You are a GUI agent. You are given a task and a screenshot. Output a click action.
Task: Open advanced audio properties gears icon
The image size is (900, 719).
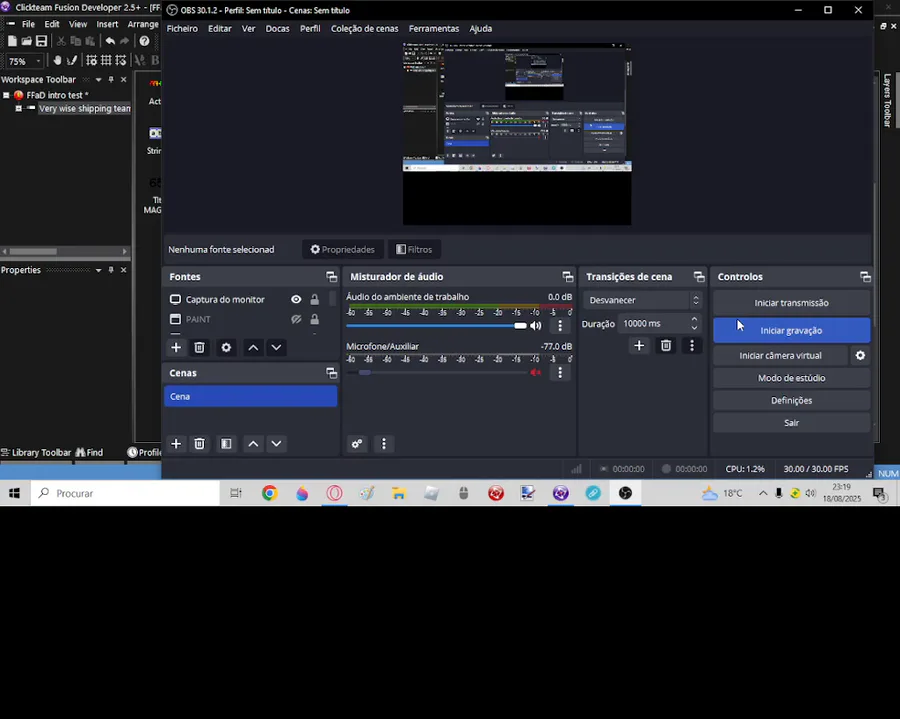(357, 444)
